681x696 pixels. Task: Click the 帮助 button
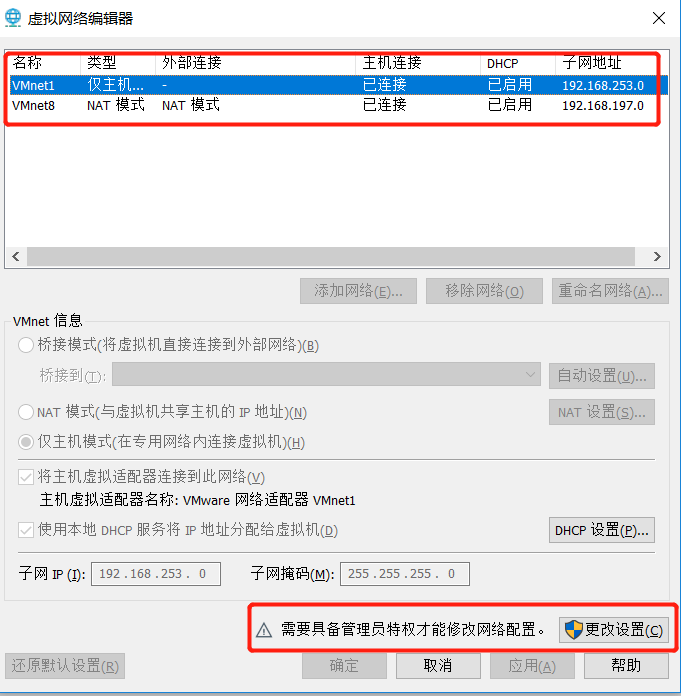[626, 665]
